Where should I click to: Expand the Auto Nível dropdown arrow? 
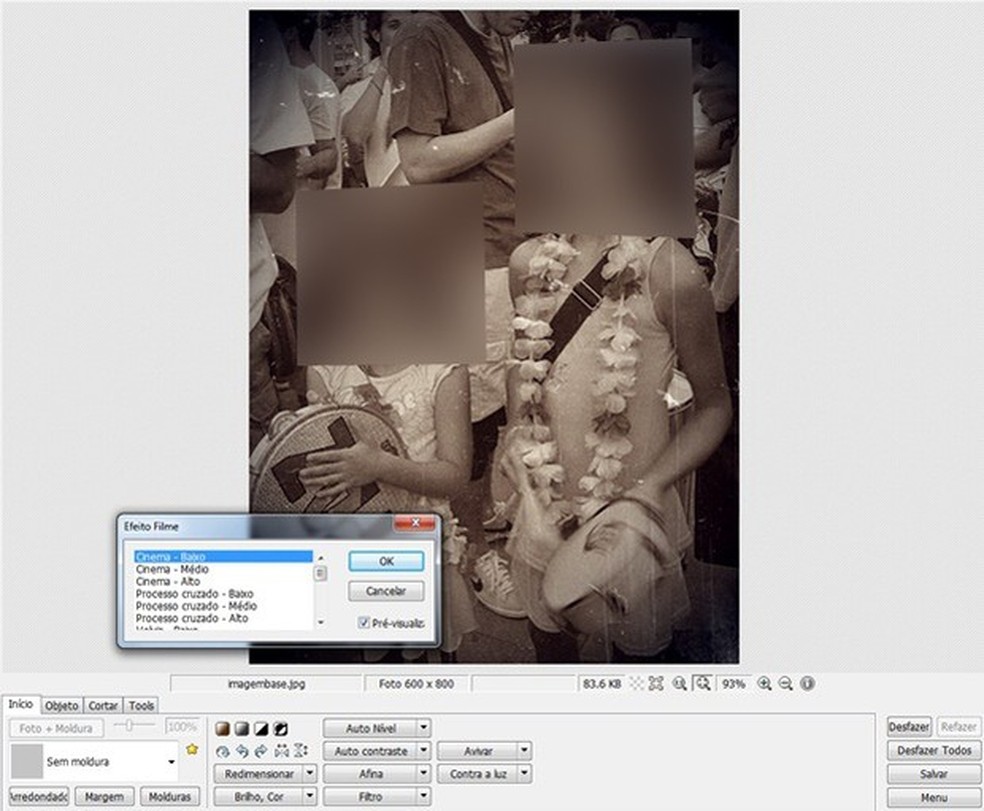424,728
